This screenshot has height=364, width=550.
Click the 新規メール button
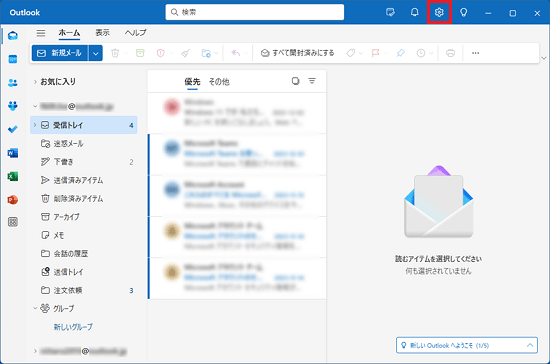click(x=60, y=53)
